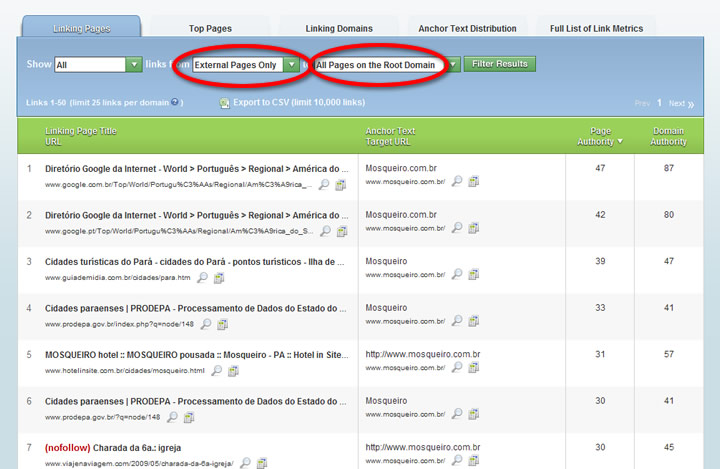Viewport: 720px width, 469px height.
Task: Click help icon beside links per domain limit
Action: [x=176, y=102]
